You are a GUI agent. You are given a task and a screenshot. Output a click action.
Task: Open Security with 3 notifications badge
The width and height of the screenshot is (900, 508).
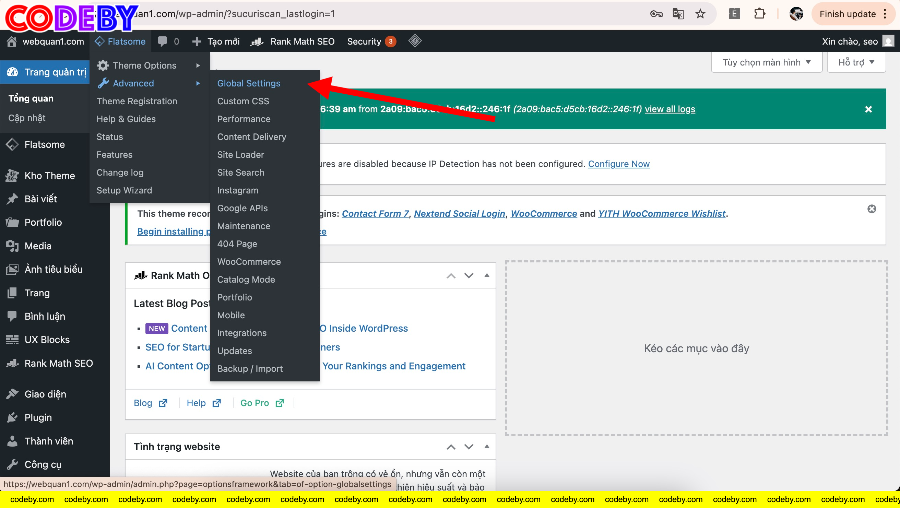tap(371, 41)
